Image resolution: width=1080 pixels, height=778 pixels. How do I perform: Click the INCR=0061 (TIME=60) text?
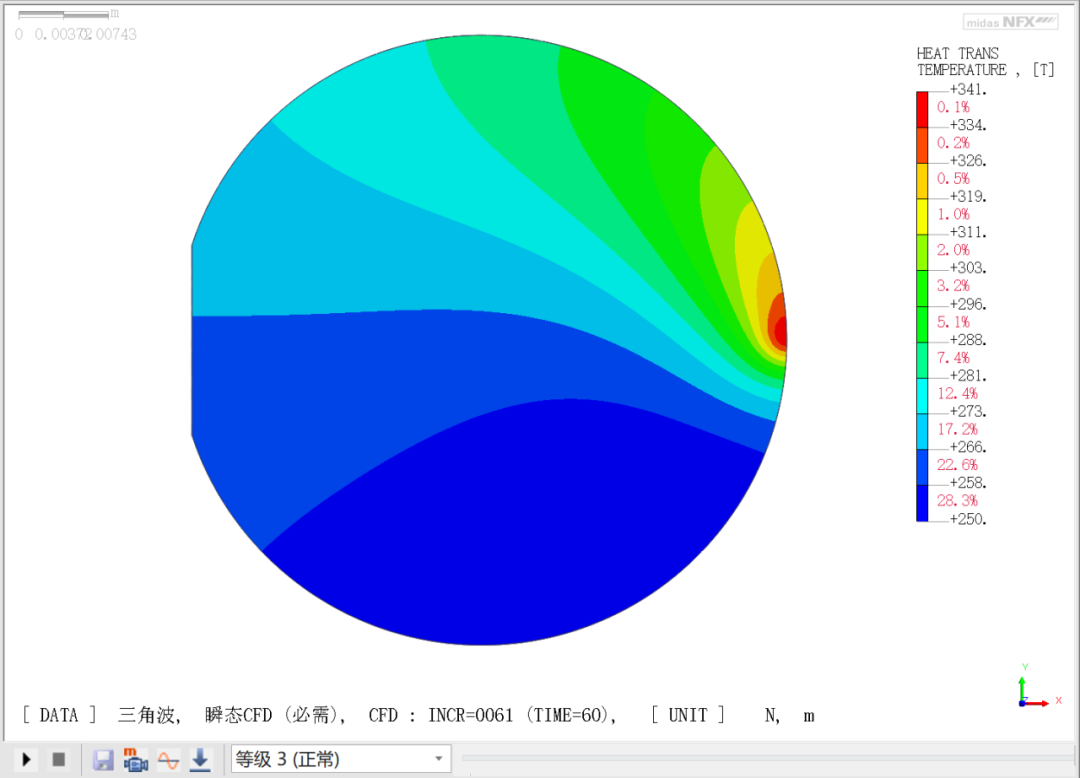519,715
